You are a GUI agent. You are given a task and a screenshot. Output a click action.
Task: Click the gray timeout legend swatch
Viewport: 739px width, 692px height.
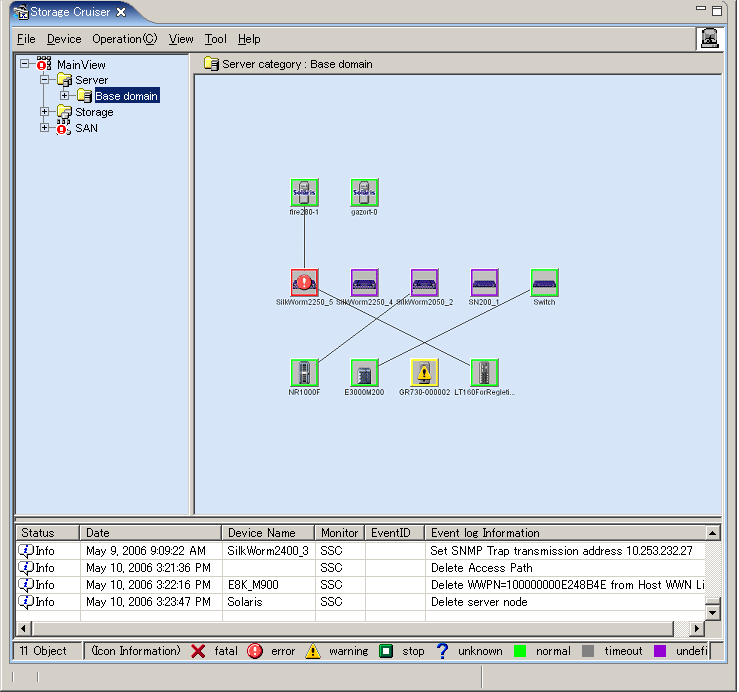[x=588, y=651]
